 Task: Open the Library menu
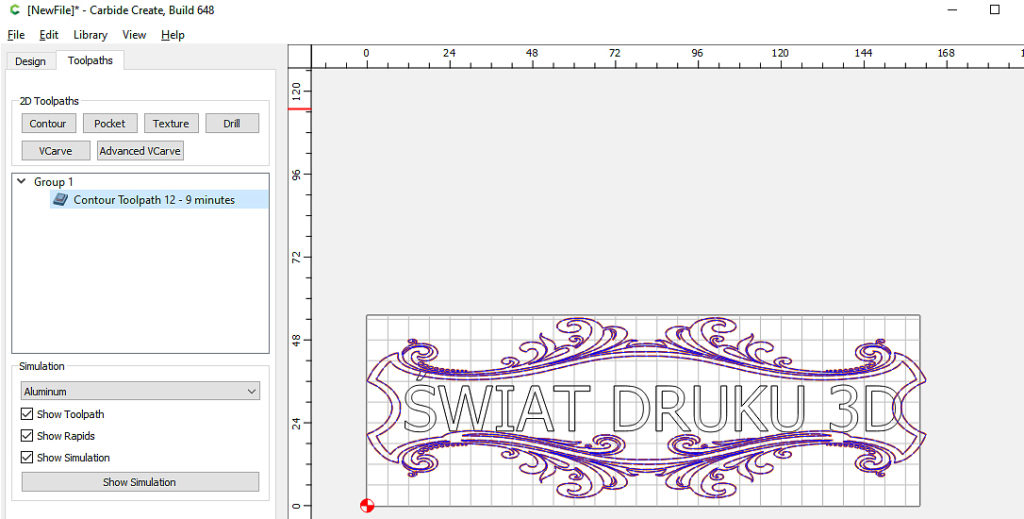pos(90,35)
